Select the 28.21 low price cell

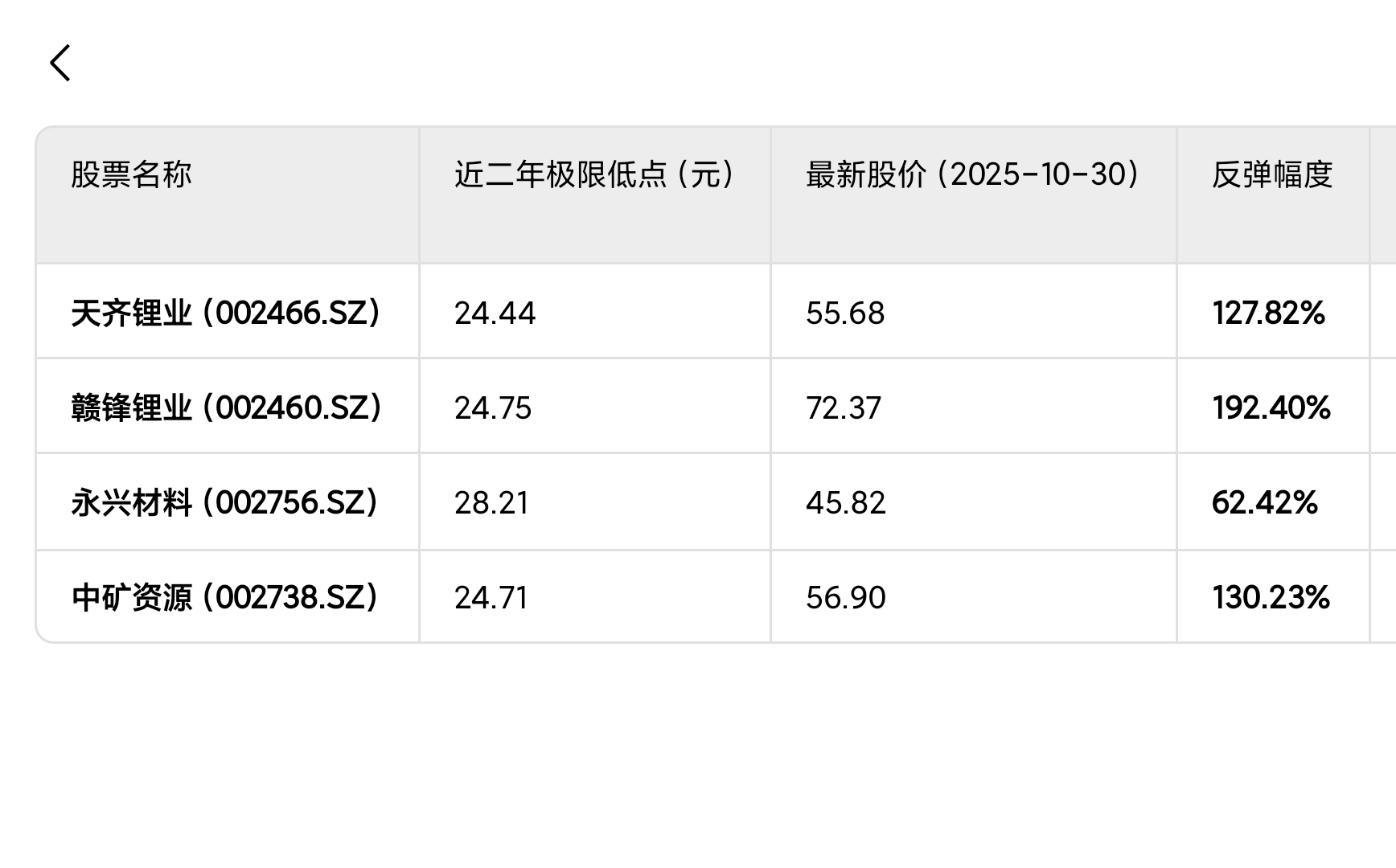coord(491,502)
